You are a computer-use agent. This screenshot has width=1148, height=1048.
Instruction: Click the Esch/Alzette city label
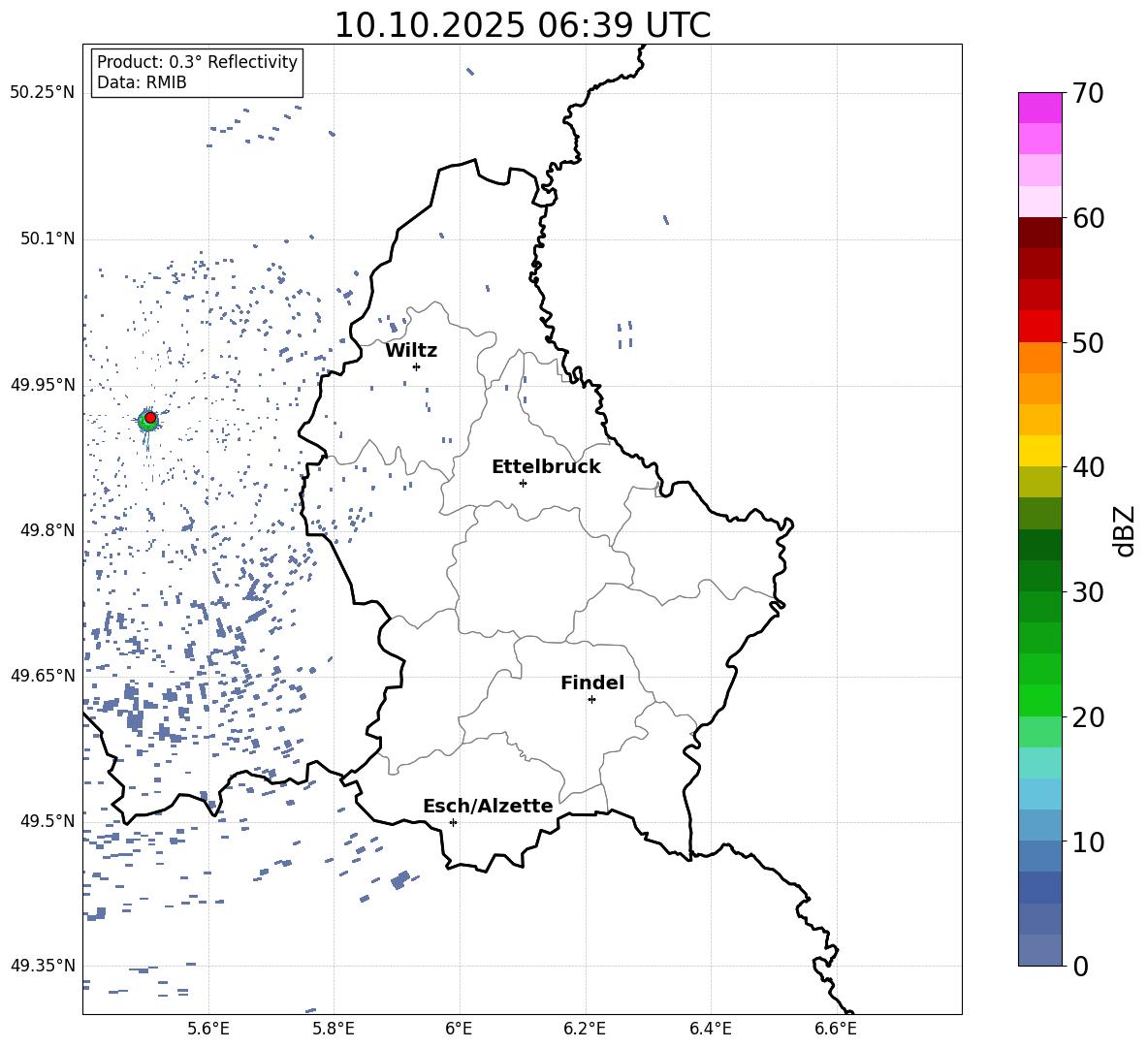488,806
